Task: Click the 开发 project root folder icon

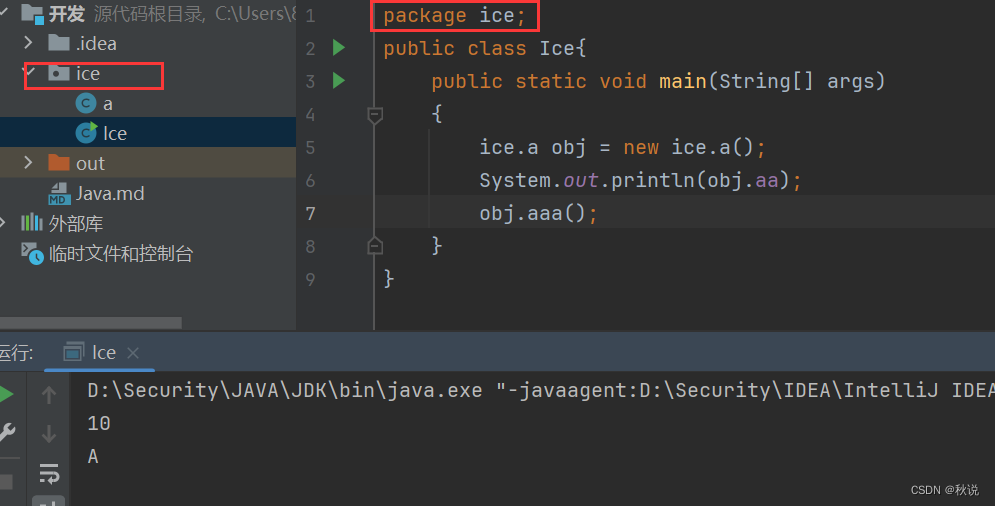Action: [x=32, y=13]
